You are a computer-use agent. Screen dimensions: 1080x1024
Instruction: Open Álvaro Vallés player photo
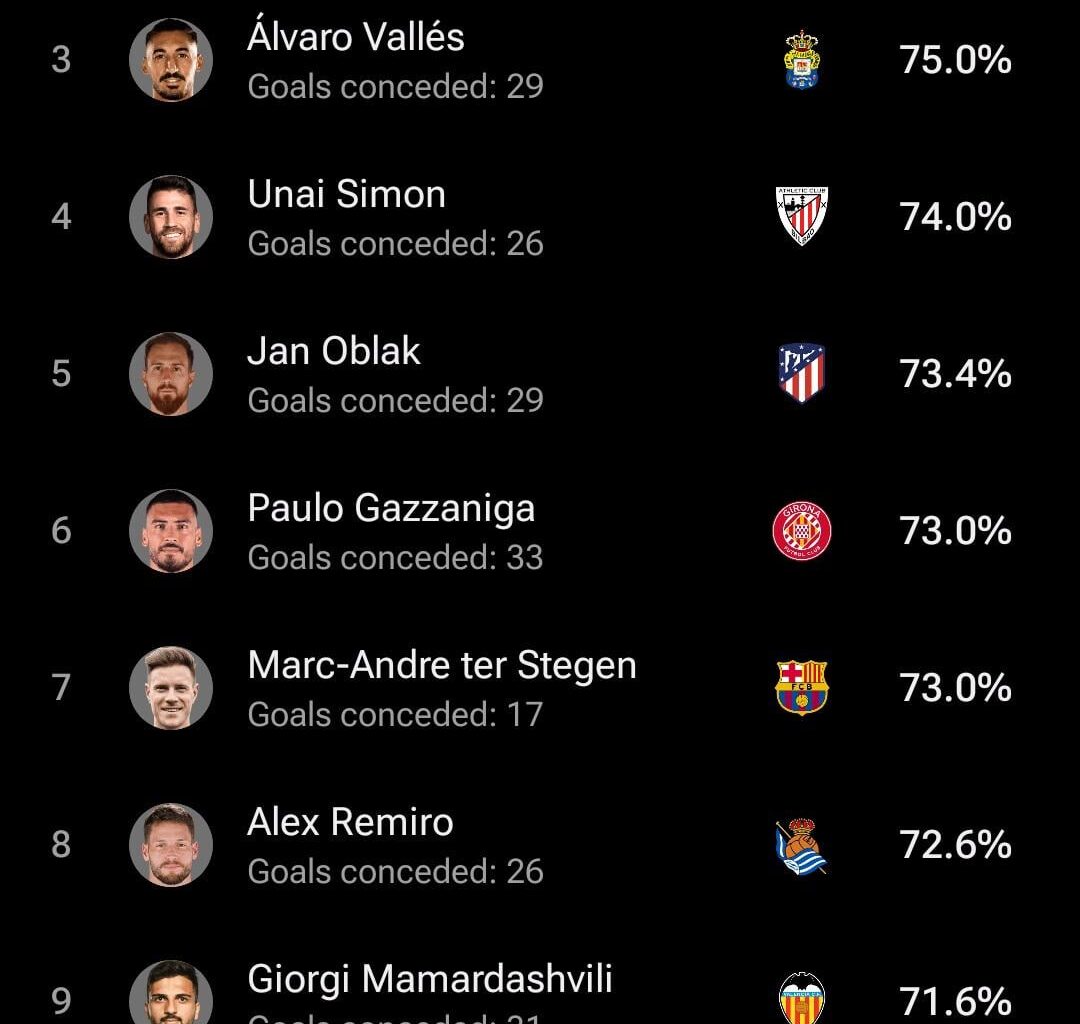coord(171,60)
